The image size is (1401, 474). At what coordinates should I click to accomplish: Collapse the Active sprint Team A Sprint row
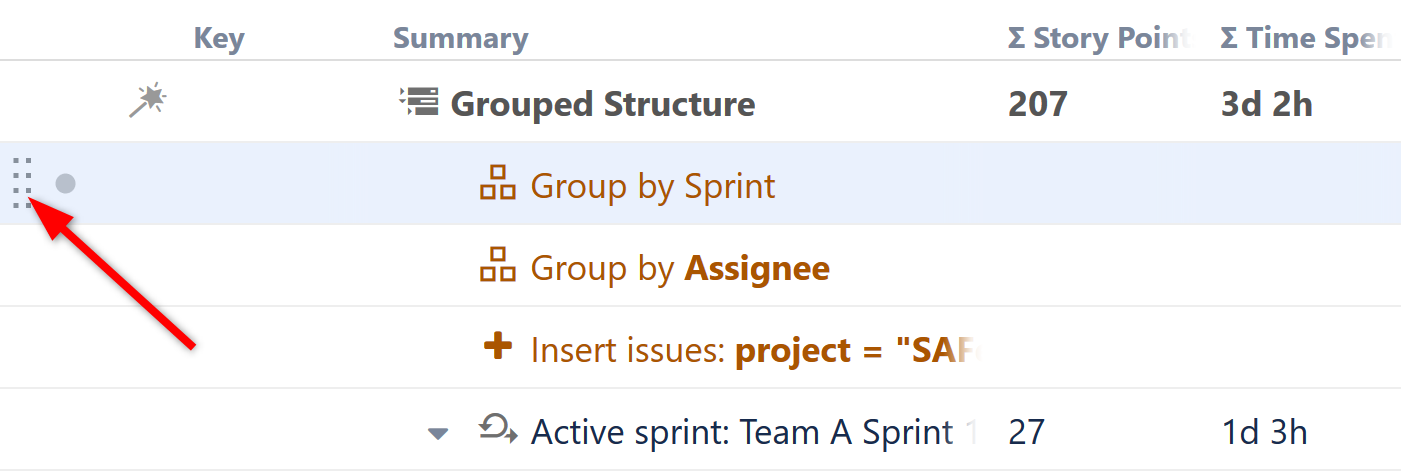[437, 433]
